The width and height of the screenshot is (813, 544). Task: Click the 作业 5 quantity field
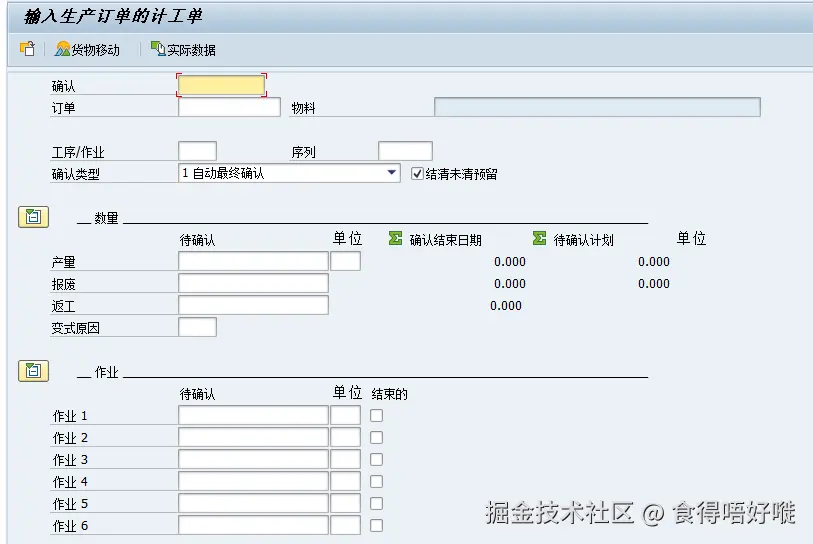click(x=254, y=503)
